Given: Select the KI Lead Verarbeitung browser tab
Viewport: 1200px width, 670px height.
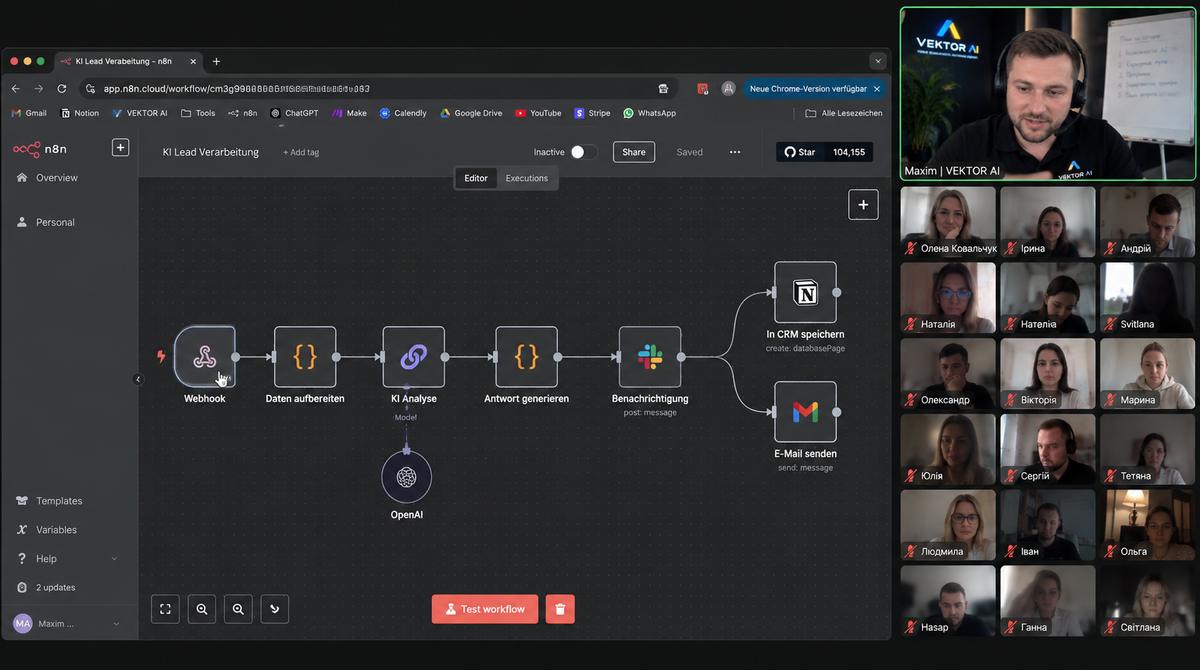Looking at the screenshot, I should (x=130, y=61).
